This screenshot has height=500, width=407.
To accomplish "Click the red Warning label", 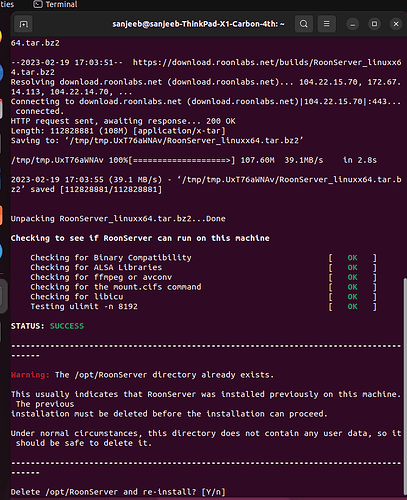I will 30,375.
